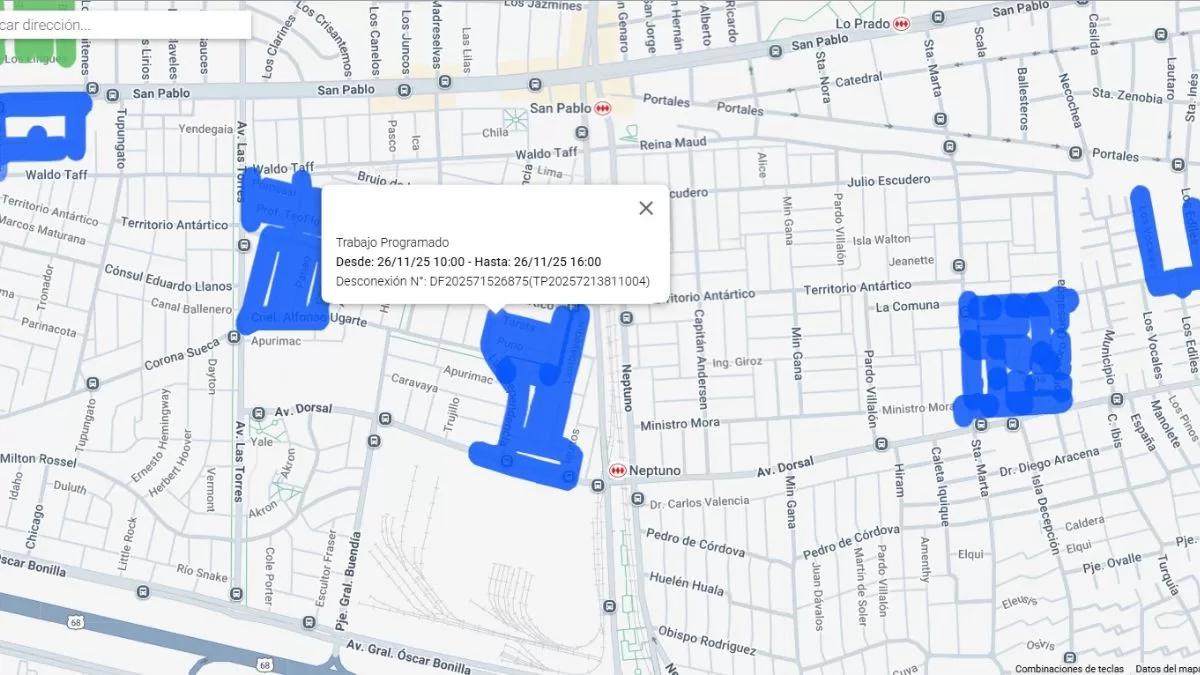The width and height of the screenshot is (1200, 675).
Task: Select the Lo Prado metro station icon
Action: coord(902,23)
